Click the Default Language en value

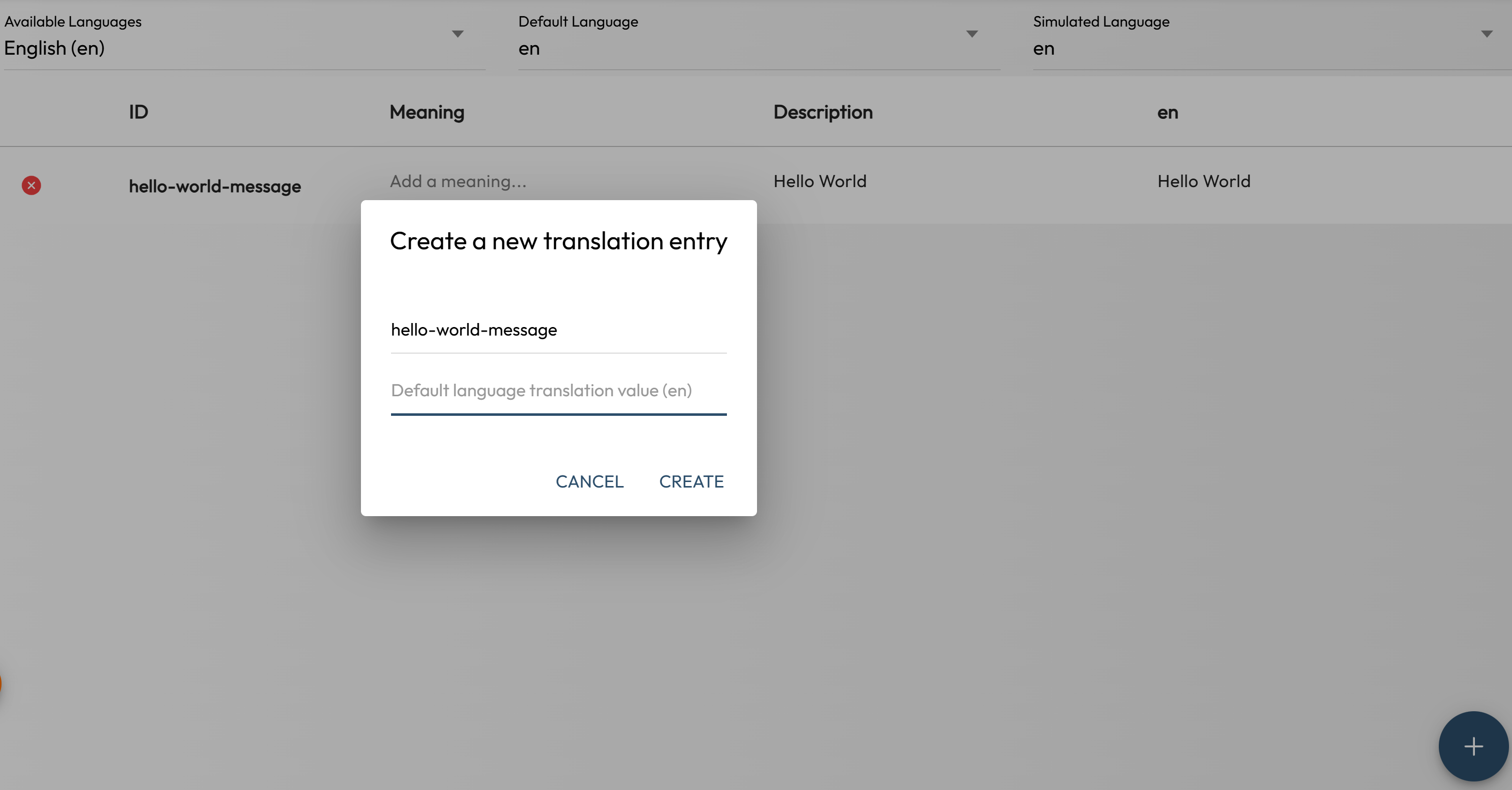[x=529, y=49]
